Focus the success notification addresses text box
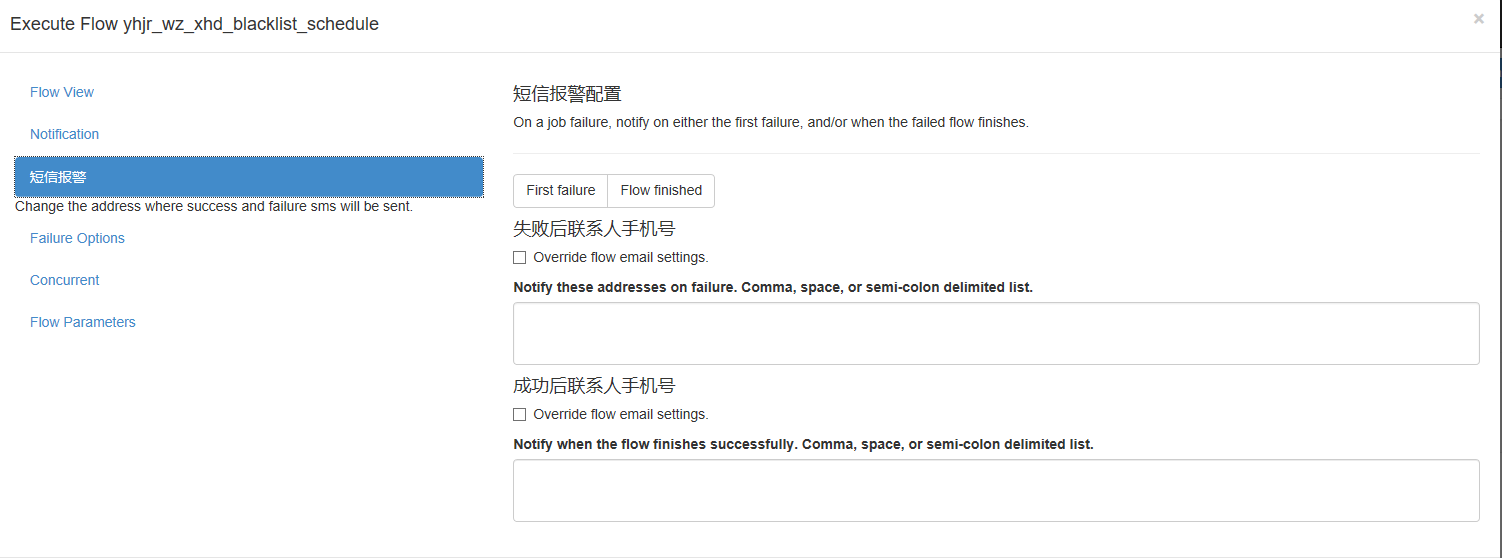Viewport: 1502px width, 558px height. [996, 490]
